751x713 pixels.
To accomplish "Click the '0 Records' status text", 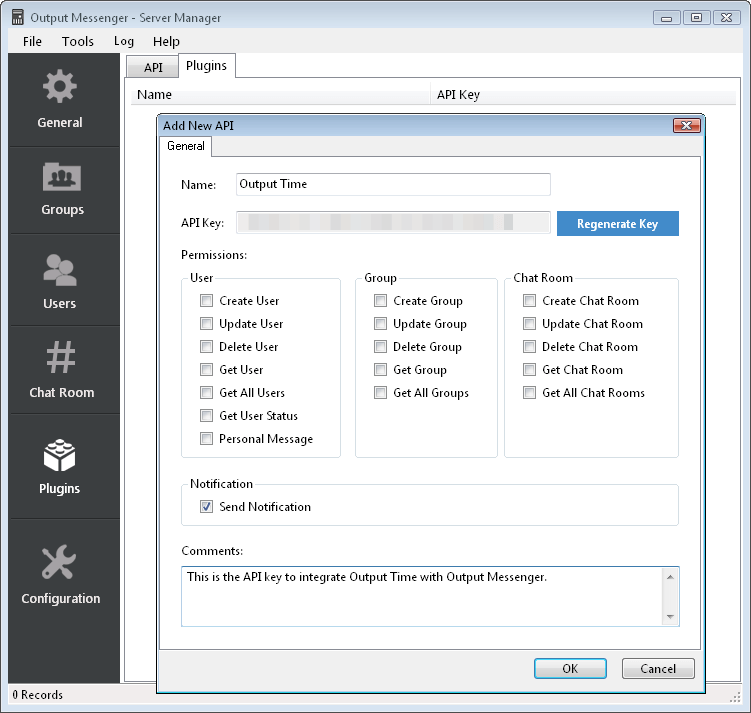I will tap(38, 695).
